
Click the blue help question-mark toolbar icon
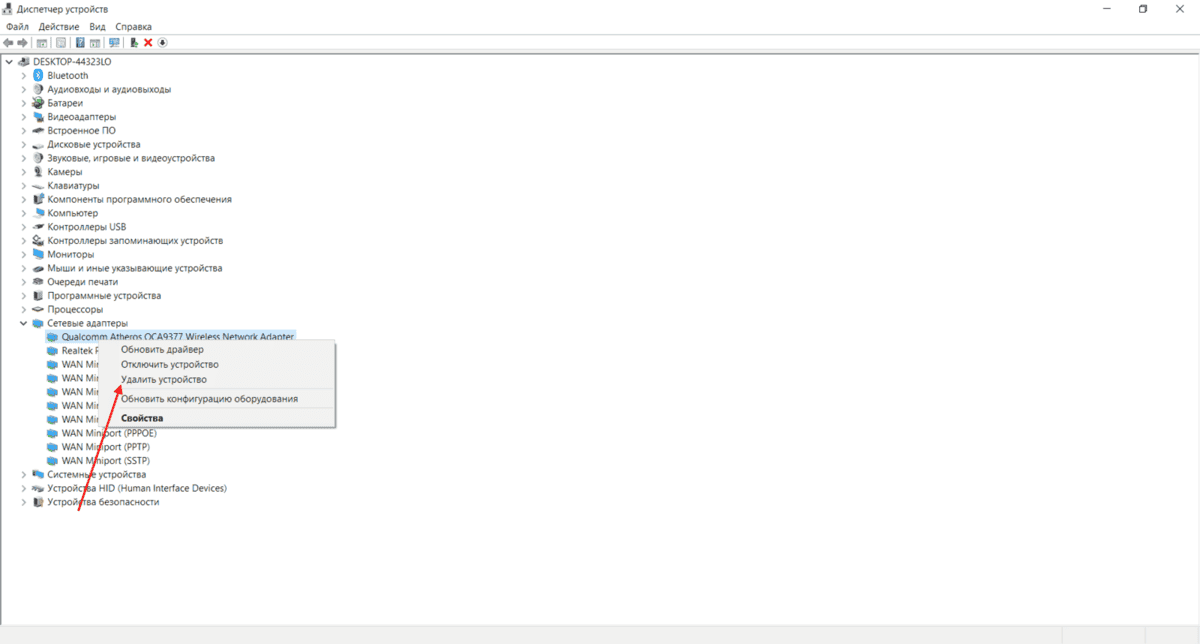click(80, 42)
